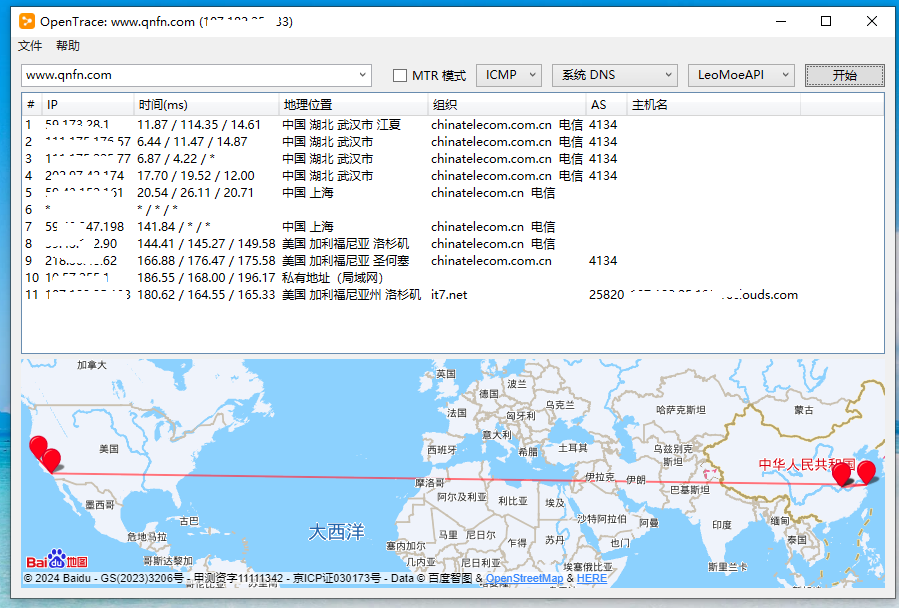Open the LeoMoeAPI data source dropdown
The width and height of the screenshot is (899, 608).
pos(741,75)
